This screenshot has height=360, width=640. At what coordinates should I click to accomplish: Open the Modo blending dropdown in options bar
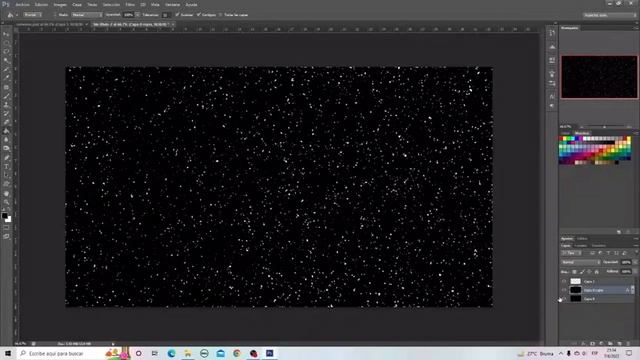click(87, 15)
